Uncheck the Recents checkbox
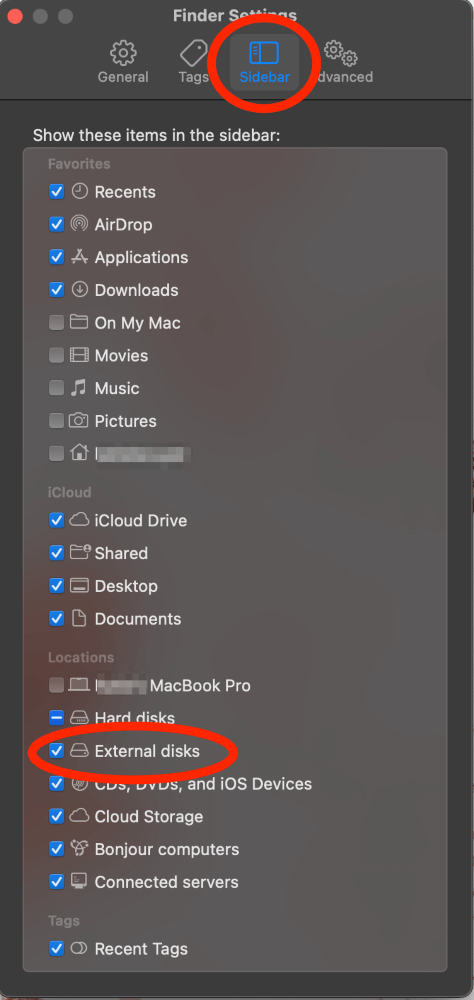 pos(57,191)
